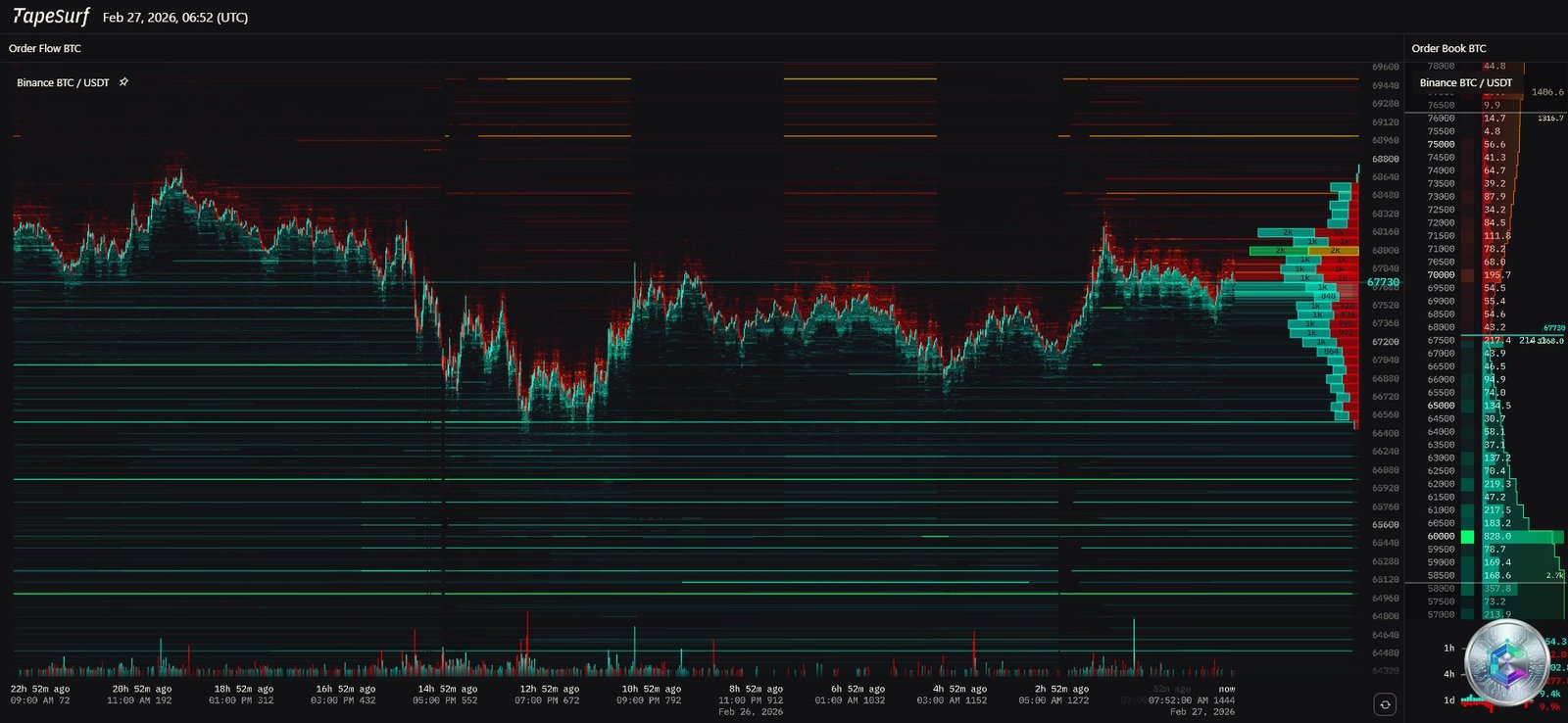1568x723 pixels.
Task: Click the refresh icon below the chart
Action: (1385, 703)
